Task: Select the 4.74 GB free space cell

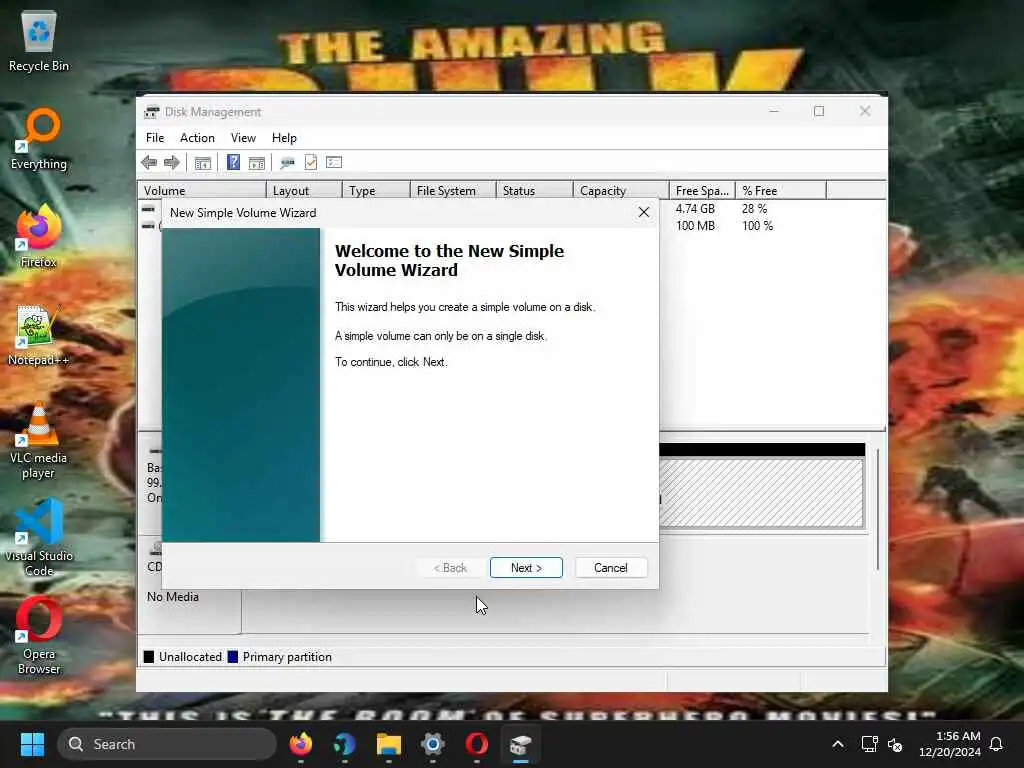Action: point(695,209)
